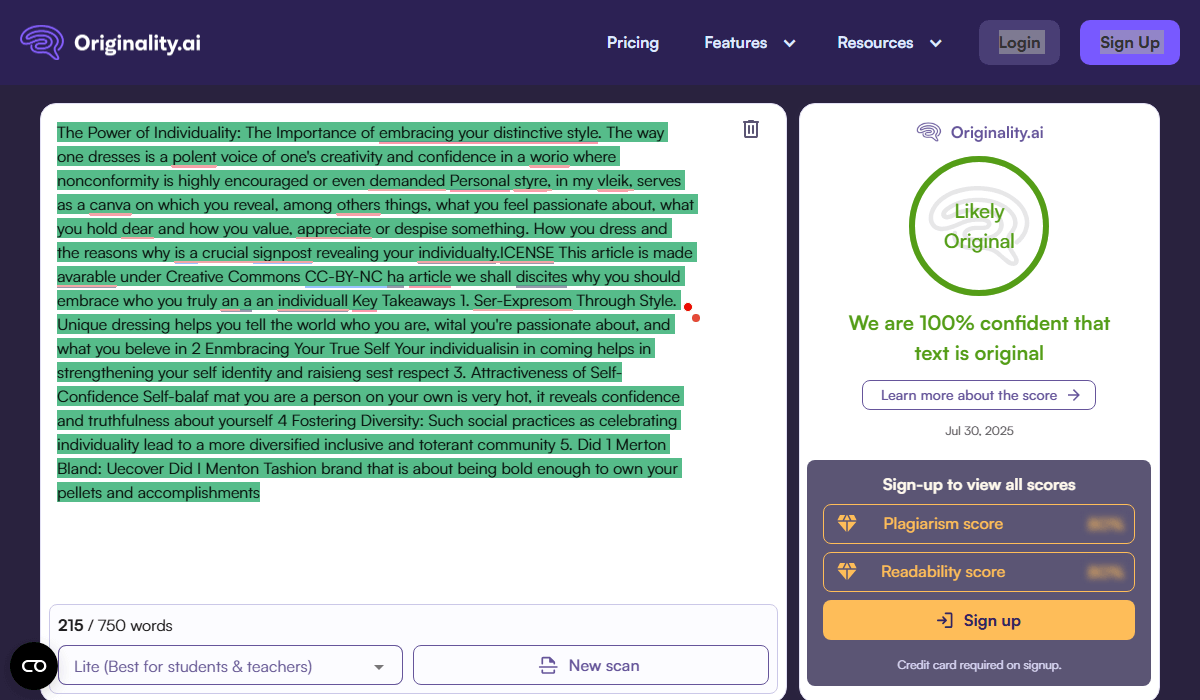Click the login arrow icon on Sign up

coord(945,620)
